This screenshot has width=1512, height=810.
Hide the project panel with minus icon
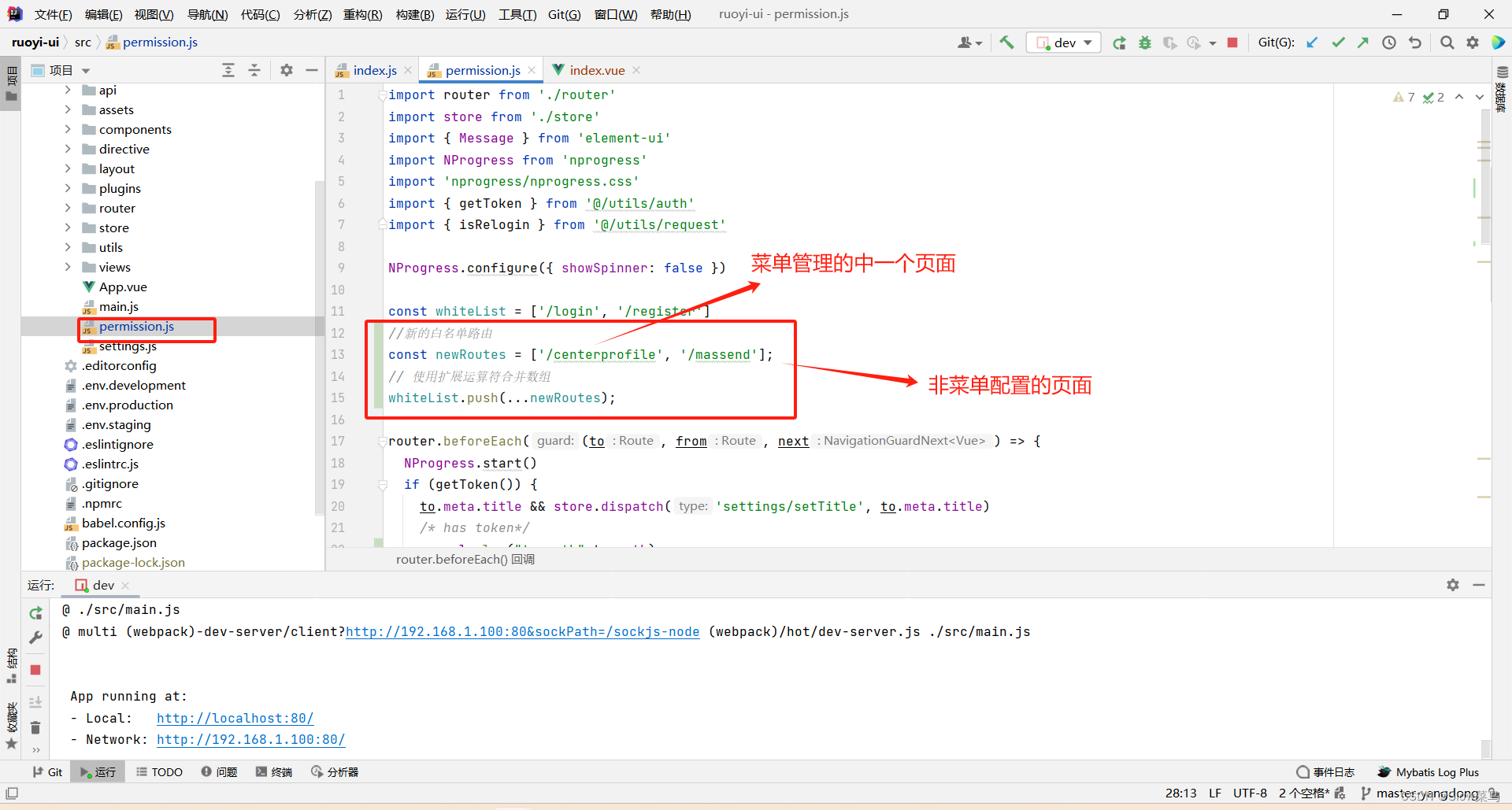(312, 70)
